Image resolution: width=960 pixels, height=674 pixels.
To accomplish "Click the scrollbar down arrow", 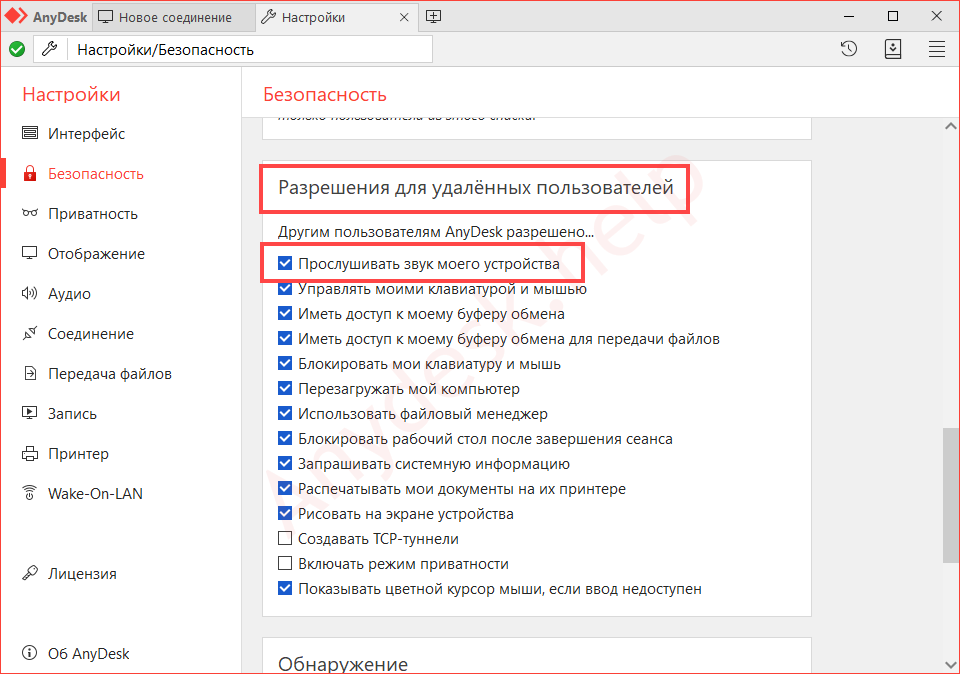I will [950, 664].
